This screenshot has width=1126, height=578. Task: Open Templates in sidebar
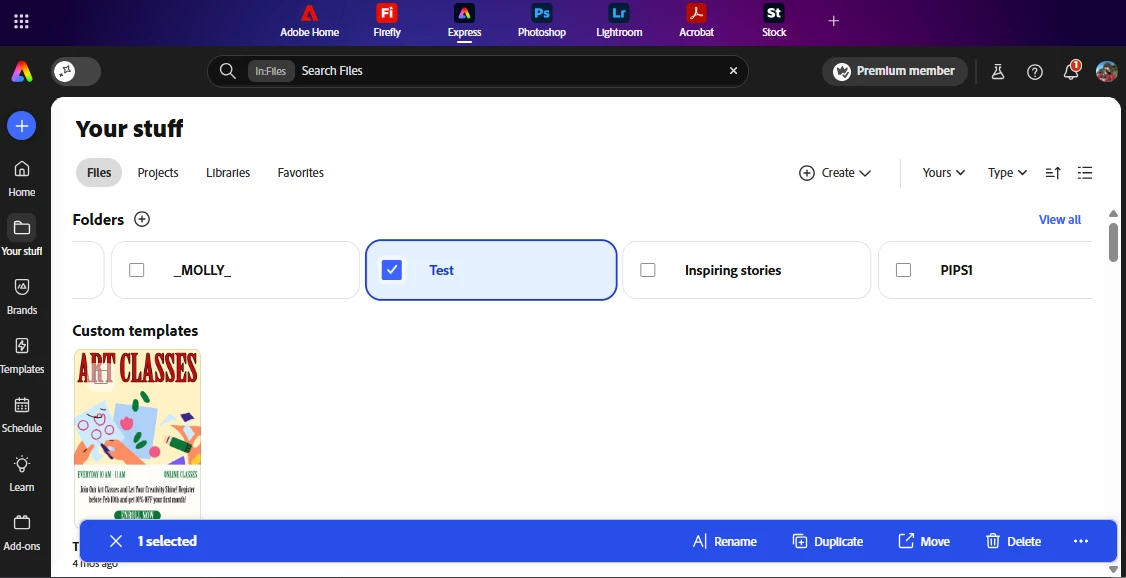[x=22, y=355]
